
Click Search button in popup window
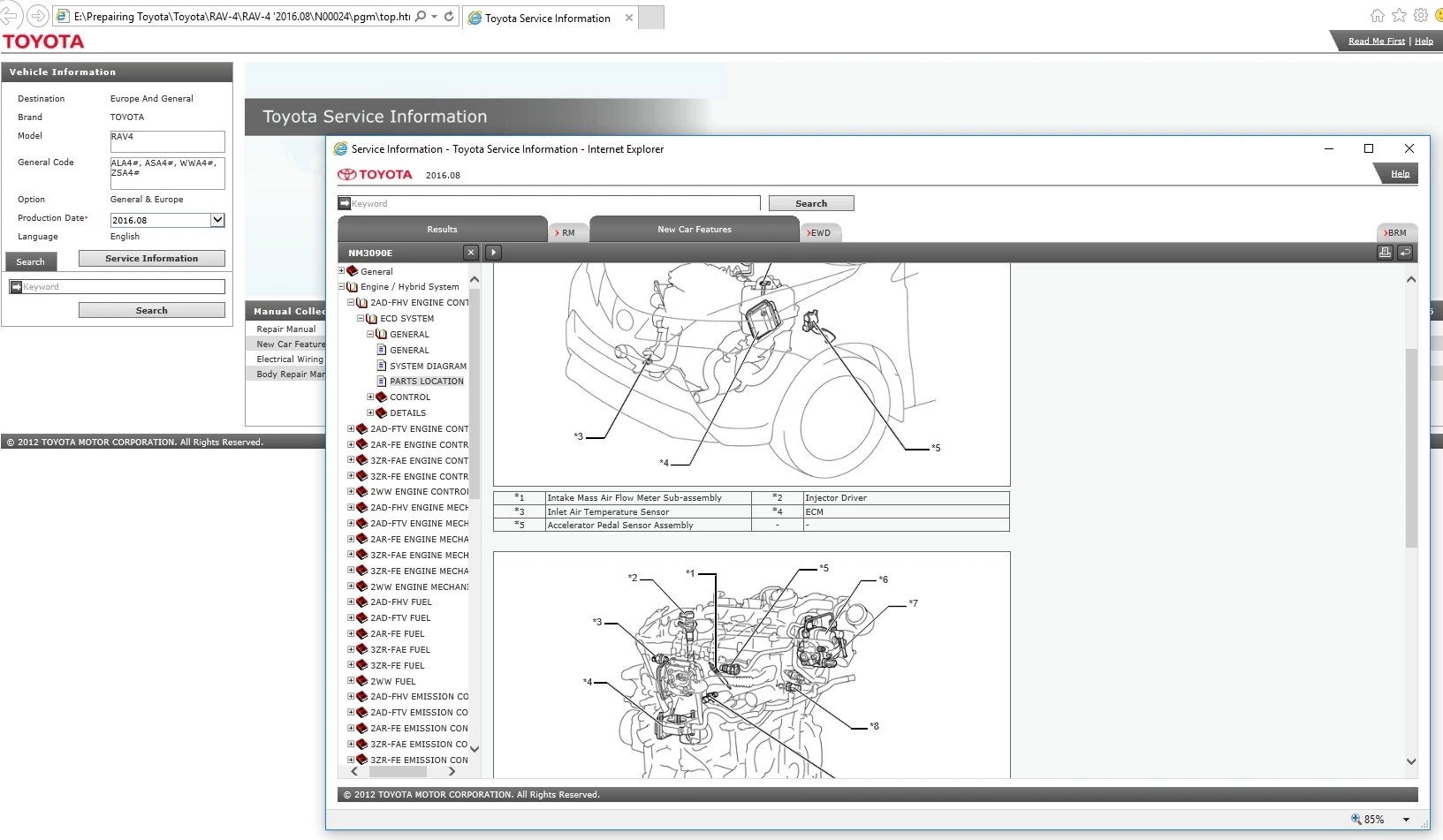pyautogui.click(x=811, y=203)
